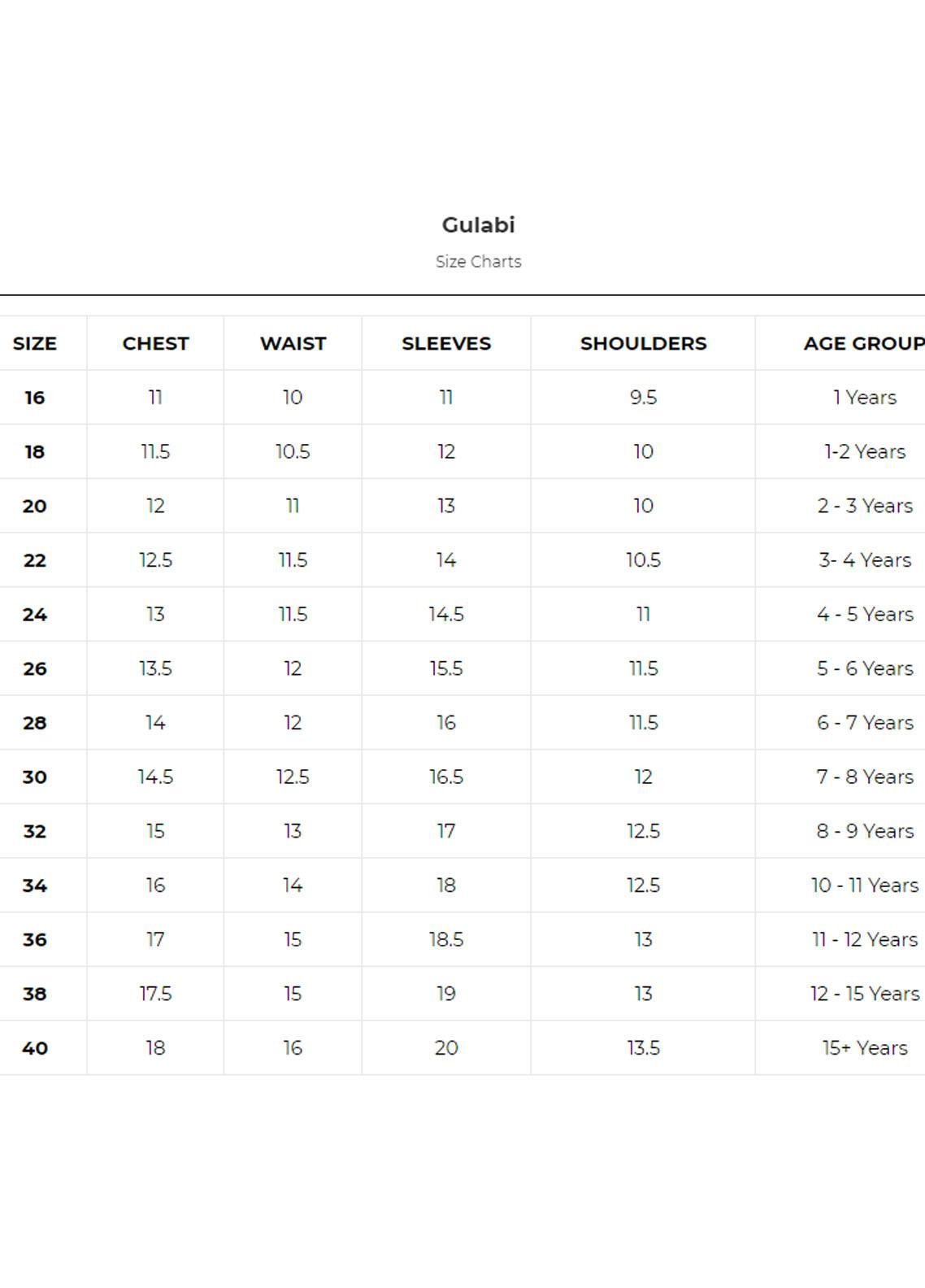Viewport: 925px width, 1288px height.
Task: Click the 15+ Years age cell
Action: pyautogui.click(x=865, y=1048)
